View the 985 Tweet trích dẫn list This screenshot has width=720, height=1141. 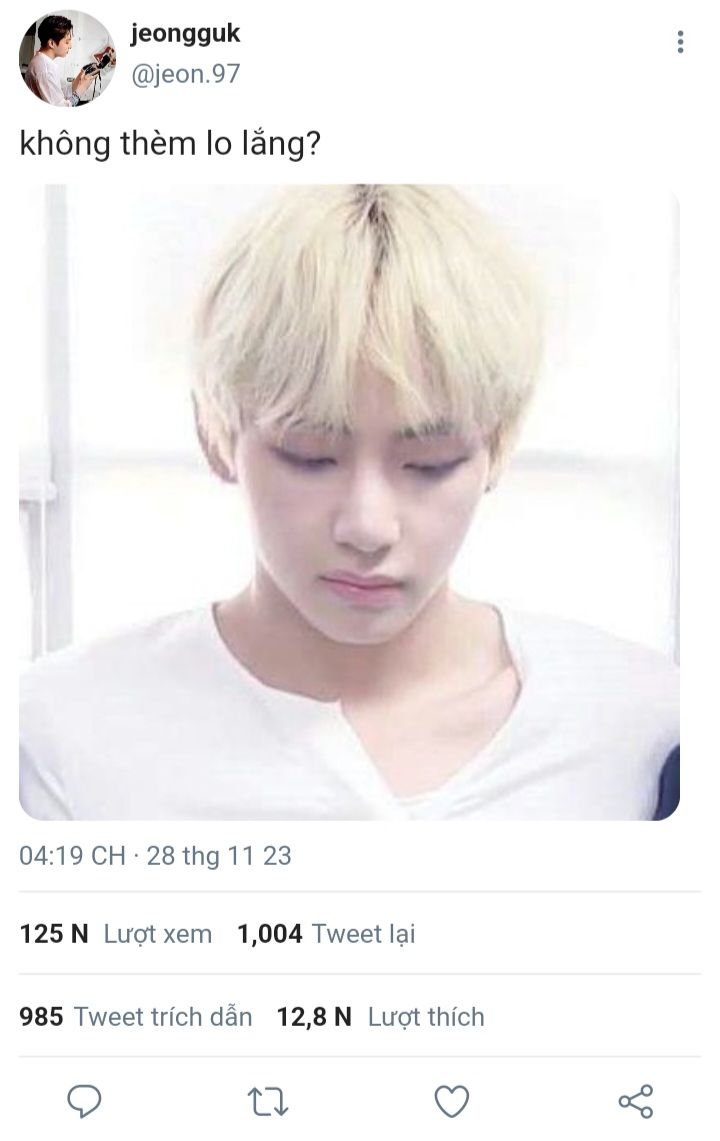[x=135, y=1017]
